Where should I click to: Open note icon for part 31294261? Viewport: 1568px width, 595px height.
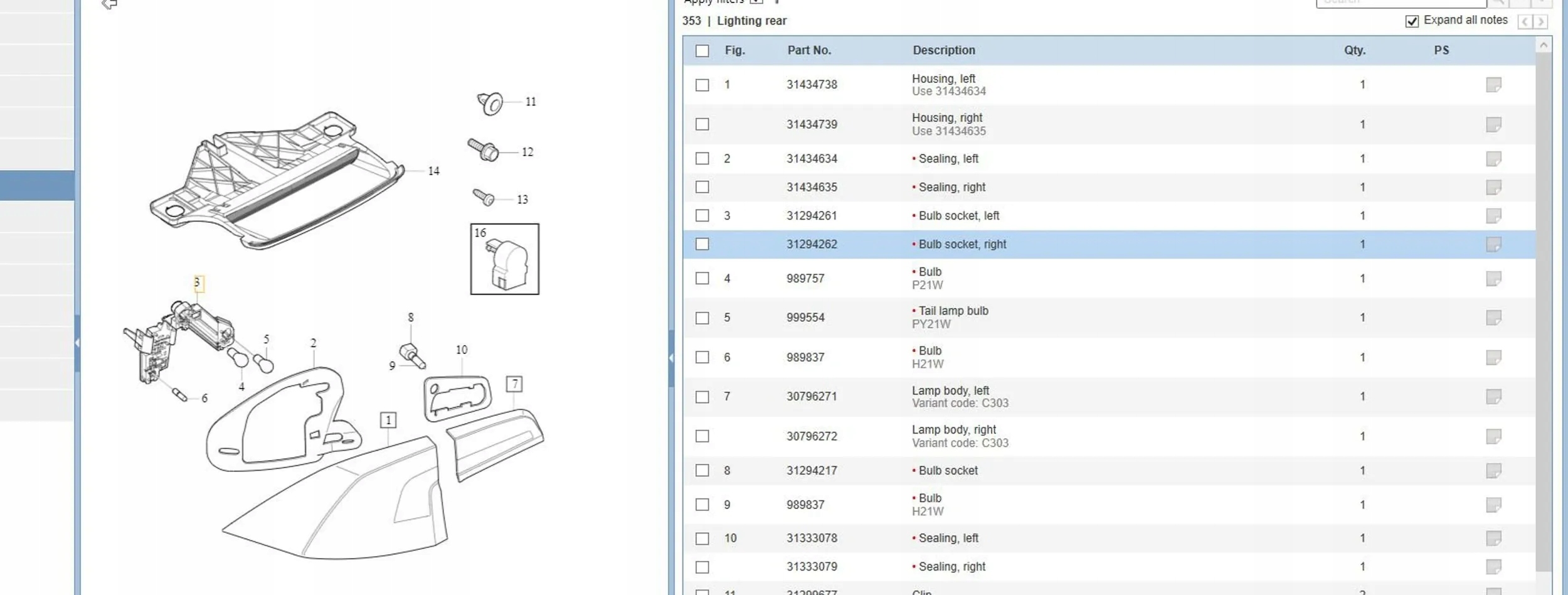1493,216
